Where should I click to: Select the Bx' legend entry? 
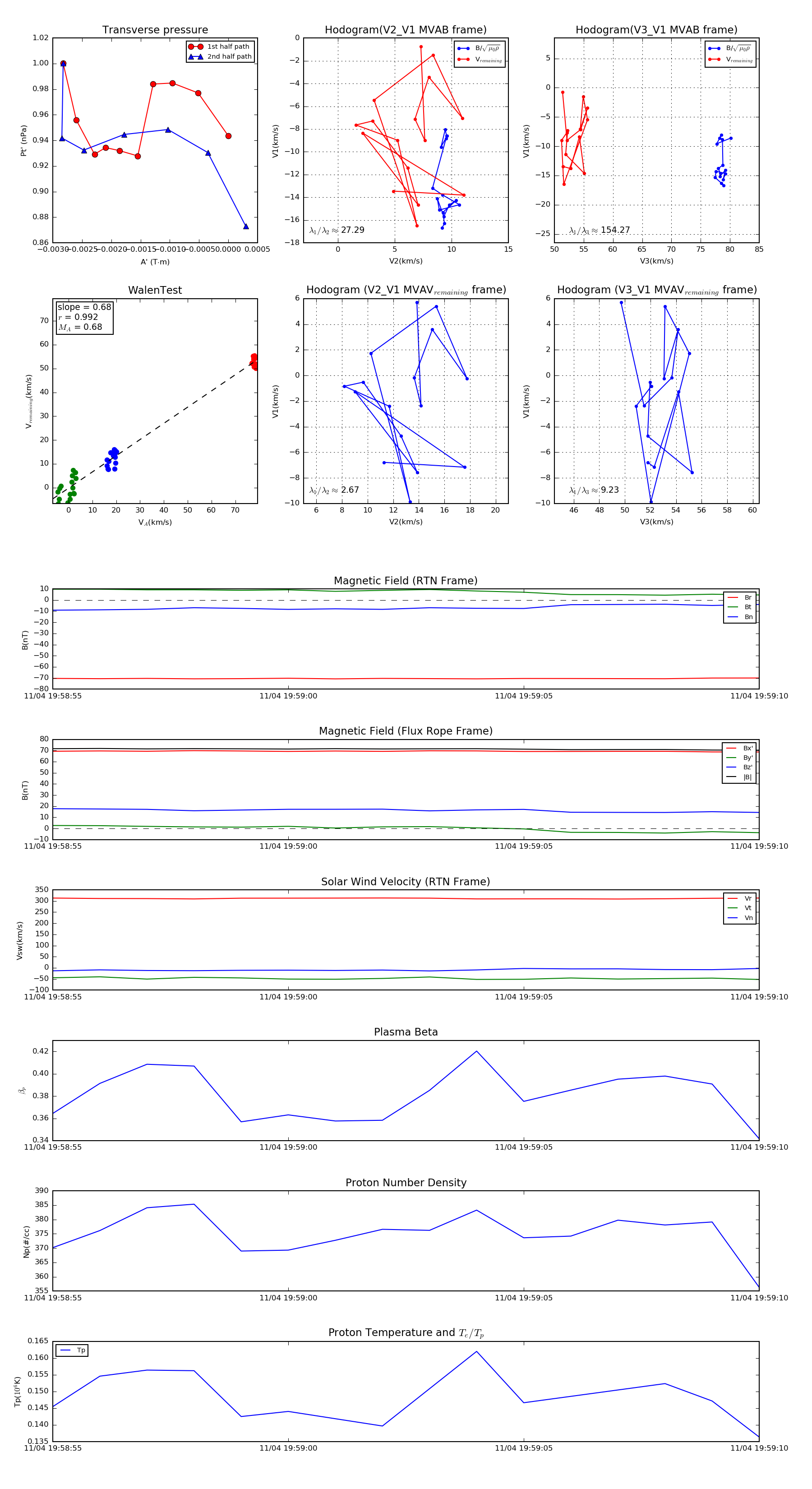(739, 748)
